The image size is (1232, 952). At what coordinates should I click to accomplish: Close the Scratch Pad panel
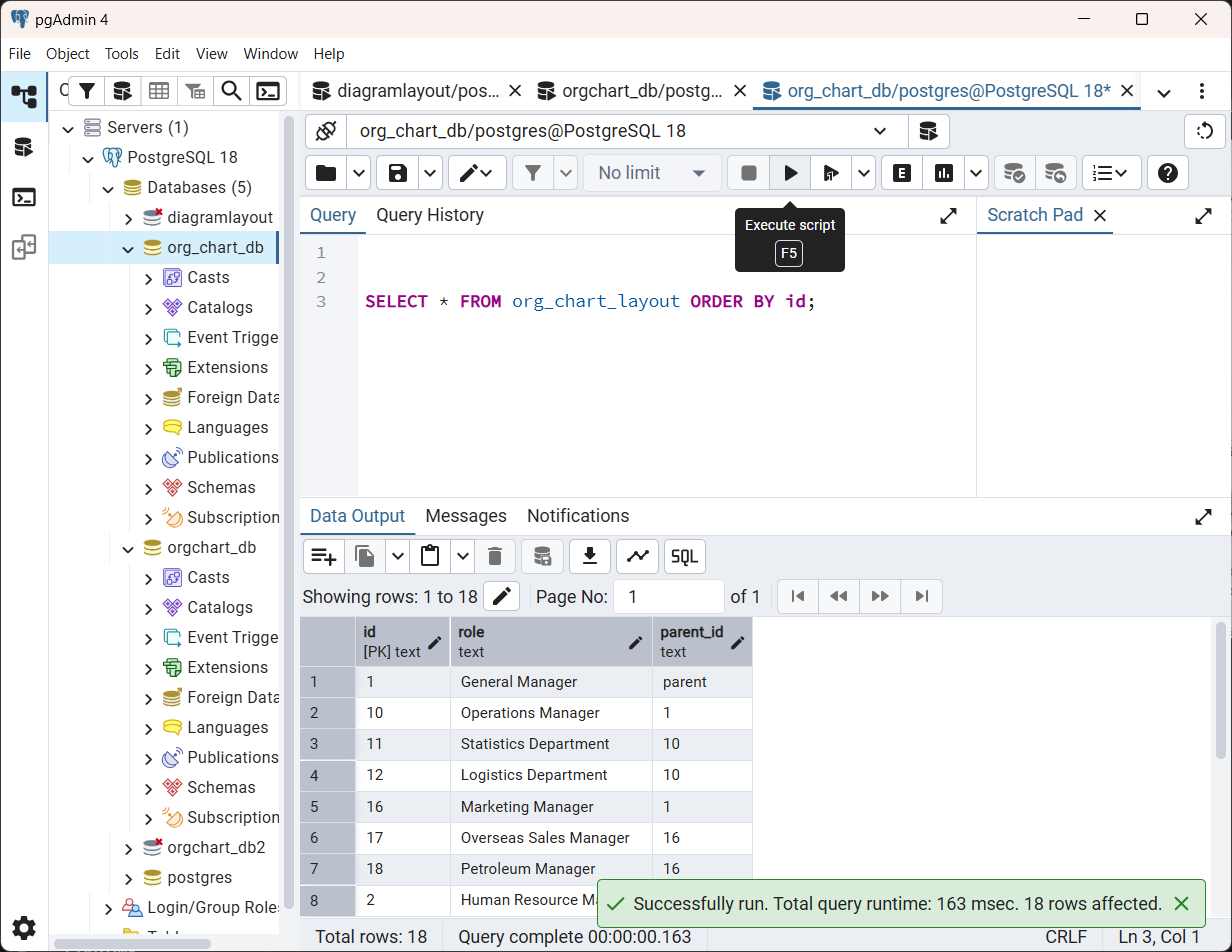coord(1100,215)
